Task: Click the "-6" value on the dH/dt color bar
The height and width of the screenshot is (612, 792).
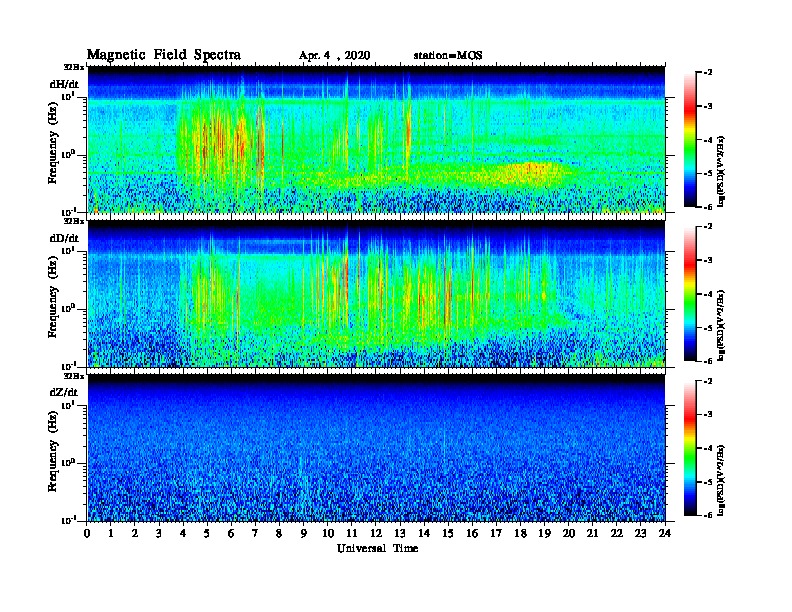Action: click(x=708, y=207)
